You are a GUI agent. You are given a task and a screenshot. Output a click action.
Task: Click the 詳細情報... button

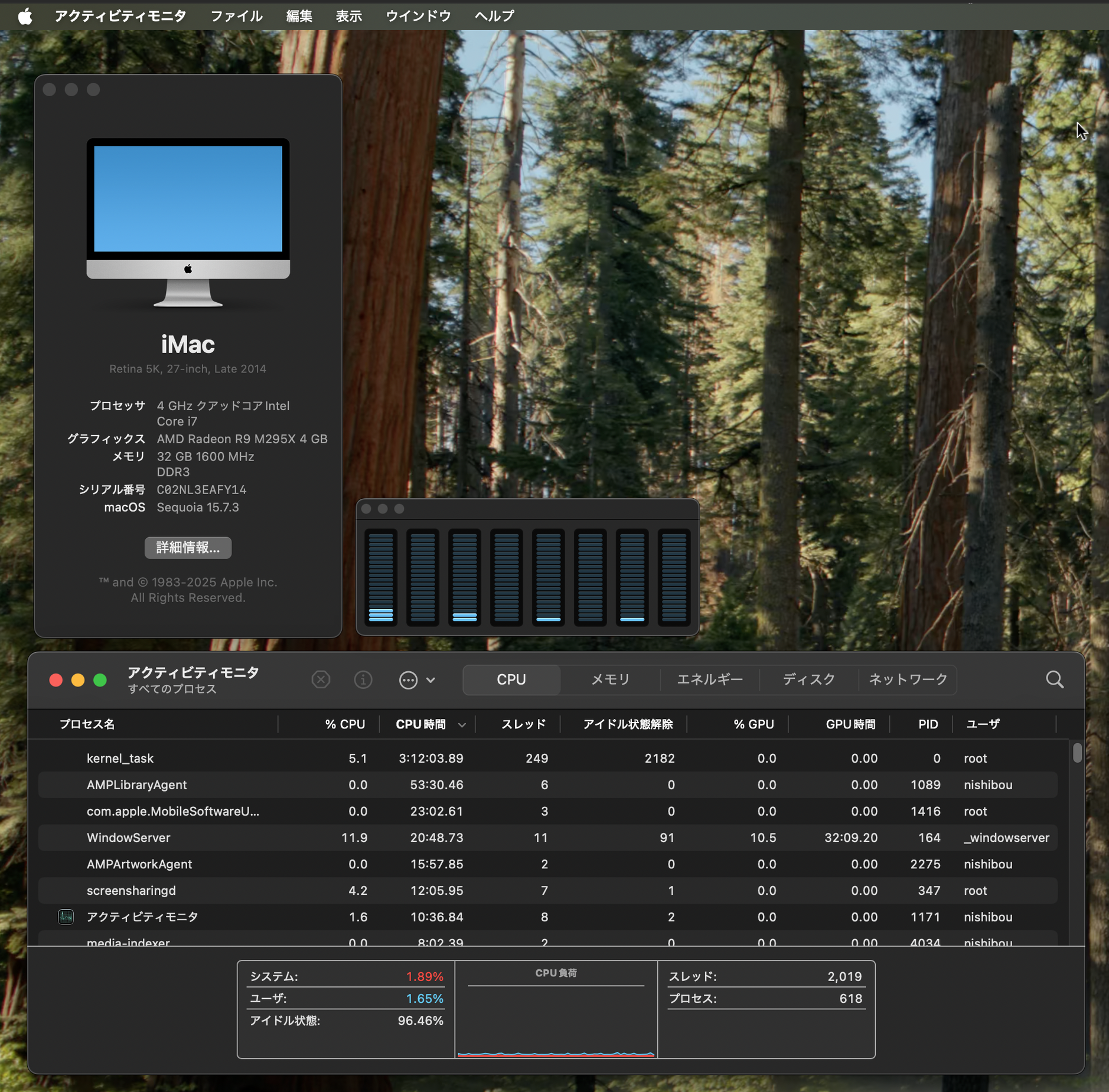[188, 547]
